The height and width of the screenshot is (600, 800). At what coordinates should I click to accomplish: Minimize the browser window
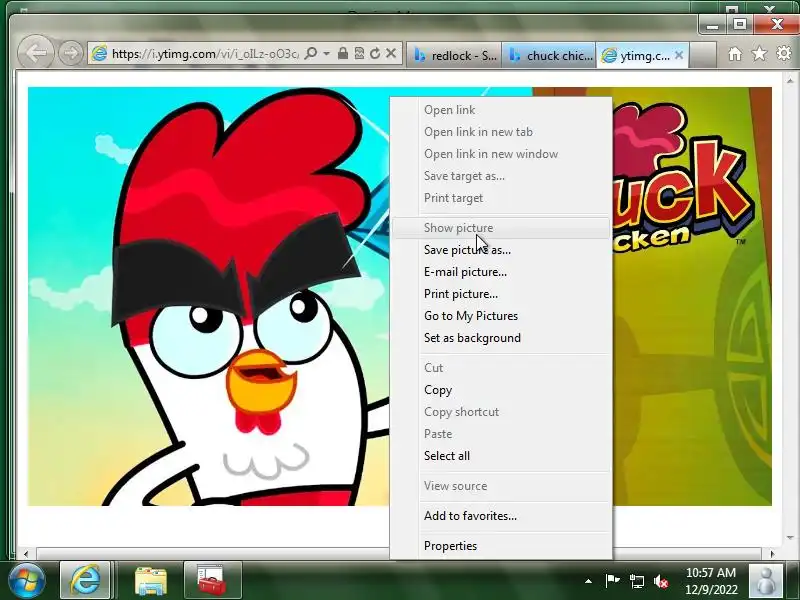(x=713, y=24)
